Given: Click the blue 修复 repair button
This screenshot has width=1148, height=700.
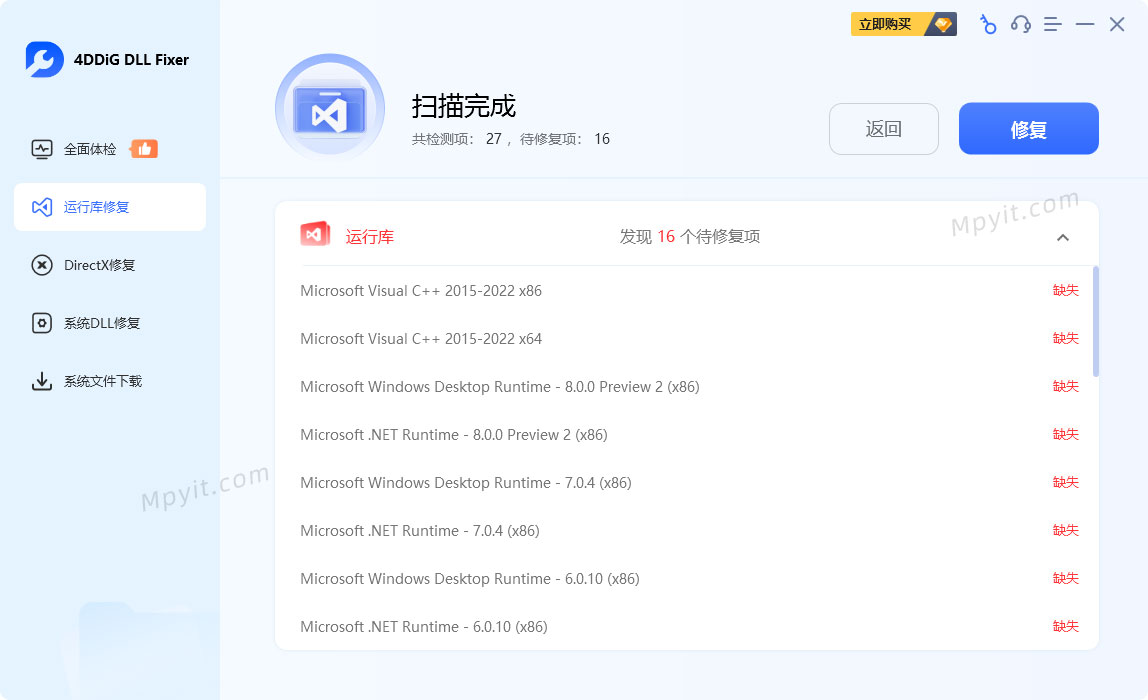Looking at the screenshot, I should (x=1029, y=129).
